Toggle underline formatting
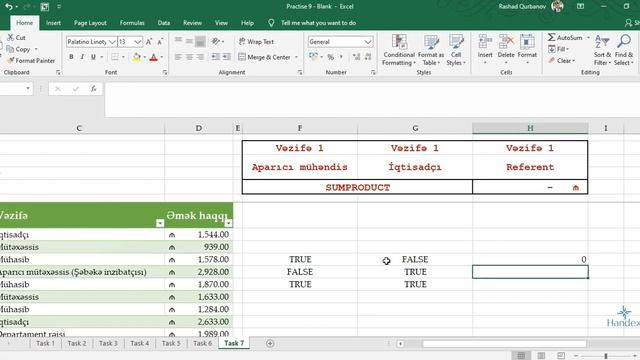Screen dimensions: 640x360 [x=93, y=57]
